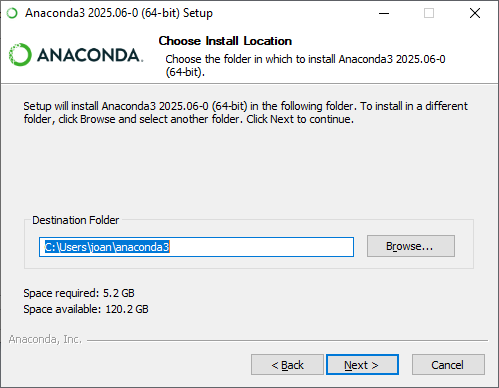Go to the next step with Next >
The image size is (499, 388).
pyautogui.click(x=362, y=365)
